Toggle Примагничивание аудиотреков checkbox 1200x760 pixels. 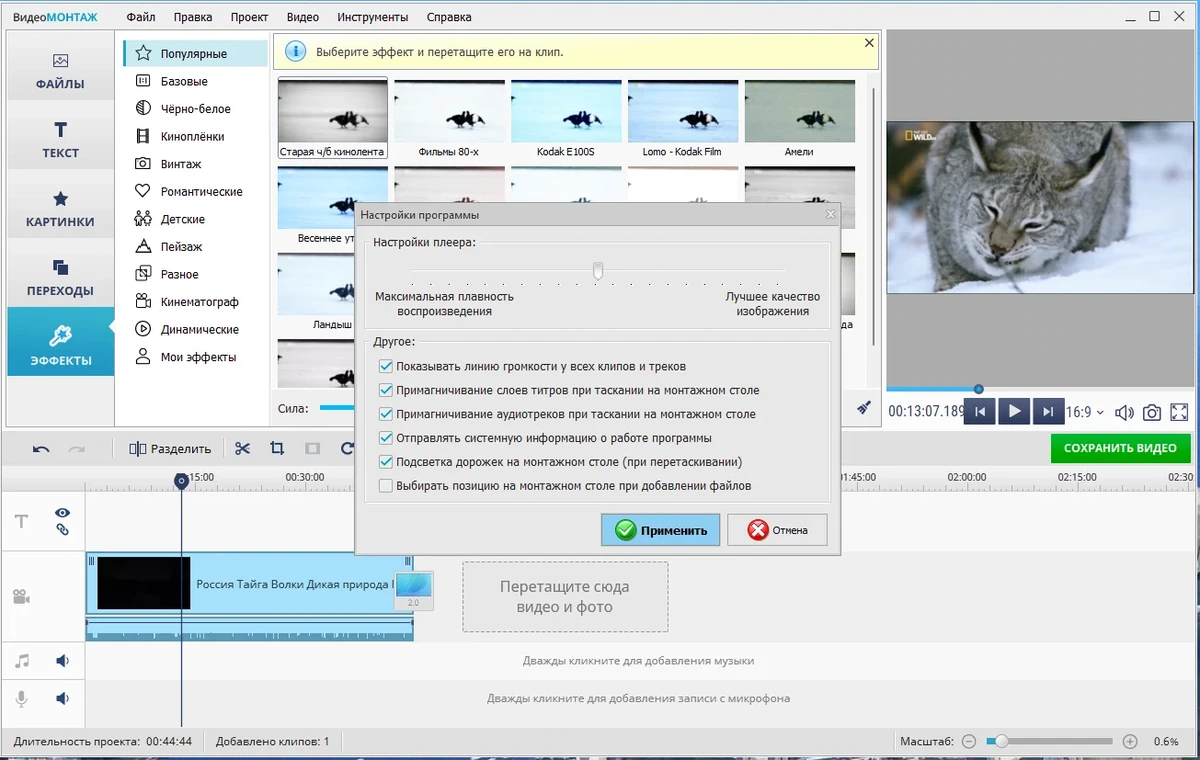tap(386, 414)
